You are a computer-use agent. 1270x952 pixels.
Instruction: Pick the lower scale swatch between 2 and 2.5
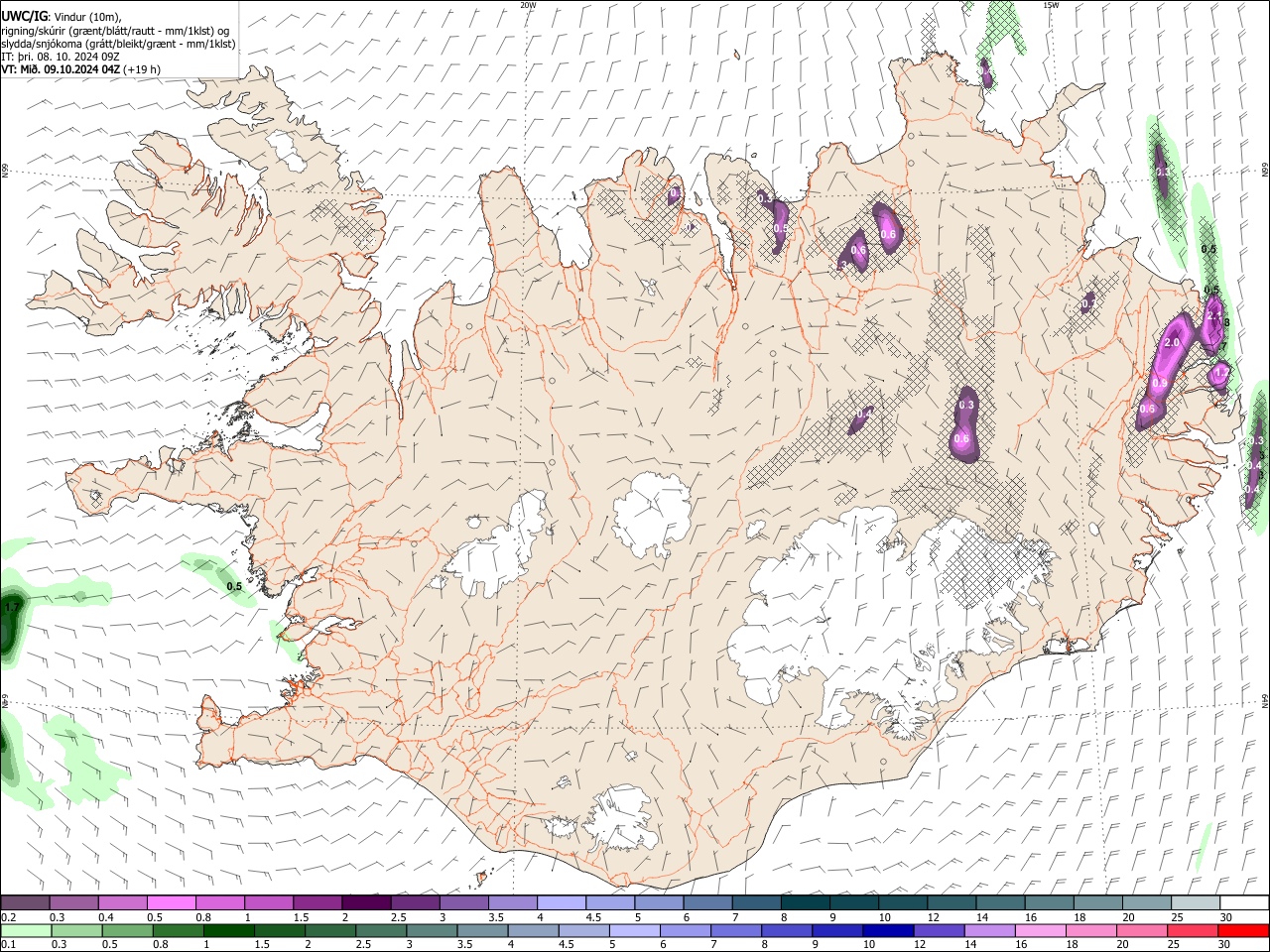330,930
